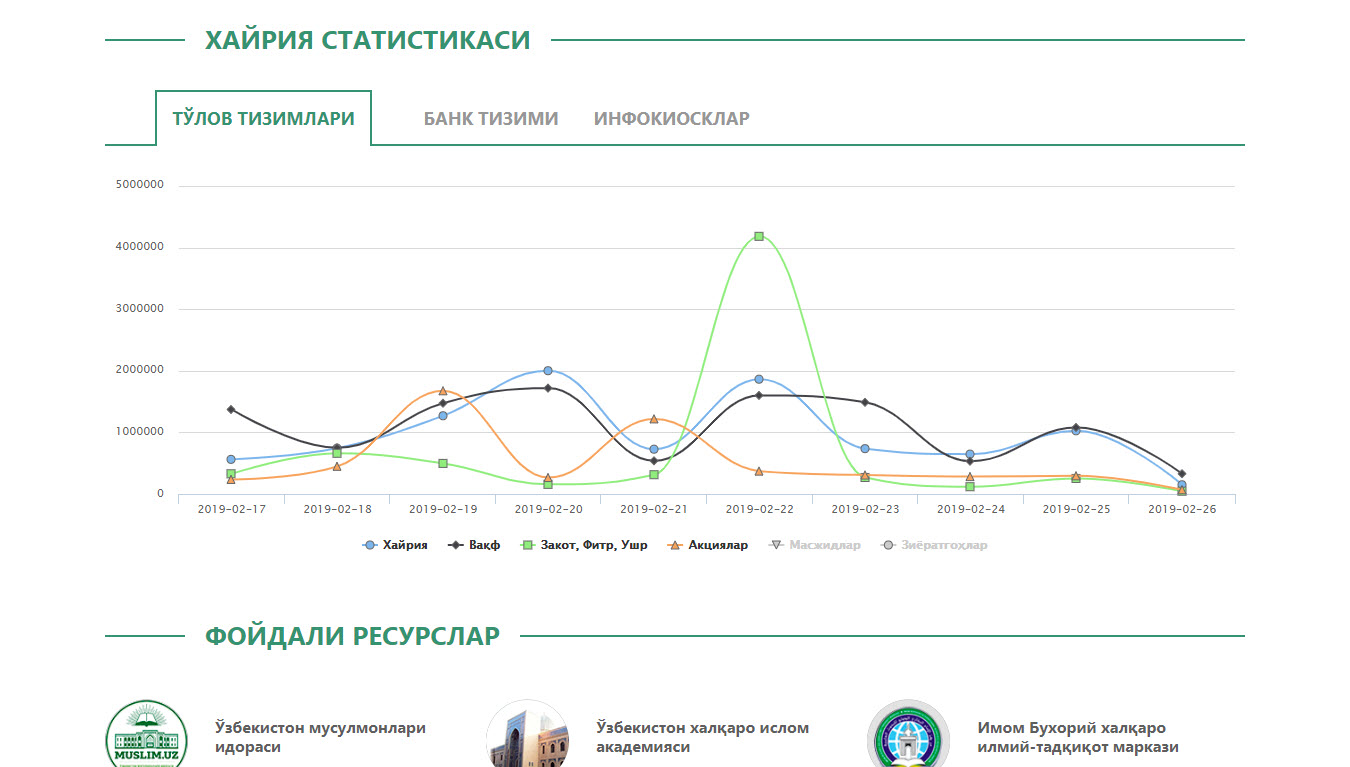Screen dimensions: 1350x767
Task: Click the y-axis value 2000000
Action: (140, 370)
